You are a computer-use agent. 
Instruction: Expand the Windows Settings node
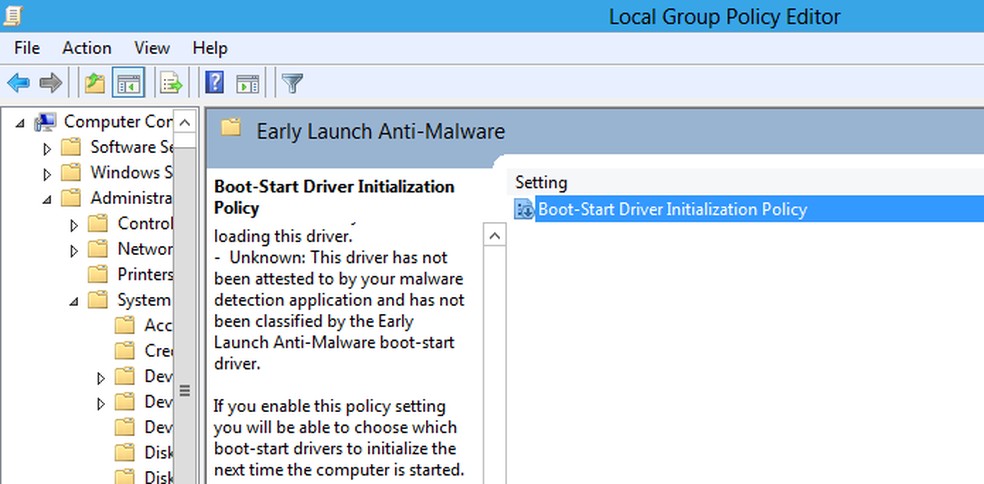[46, 175]
